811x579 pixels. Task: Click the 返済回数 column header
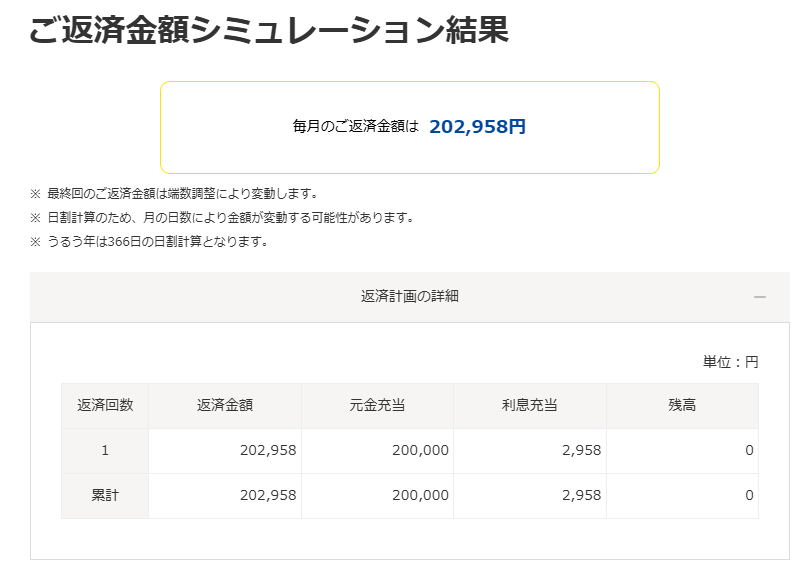(x=105, y=405)
